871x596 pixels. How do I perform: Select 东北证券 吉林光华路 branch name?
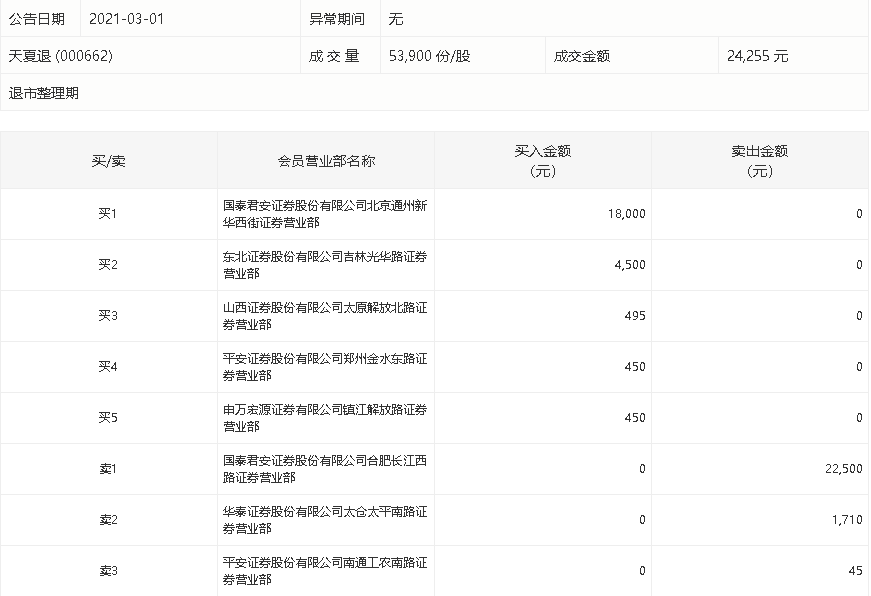pos(325,265)
